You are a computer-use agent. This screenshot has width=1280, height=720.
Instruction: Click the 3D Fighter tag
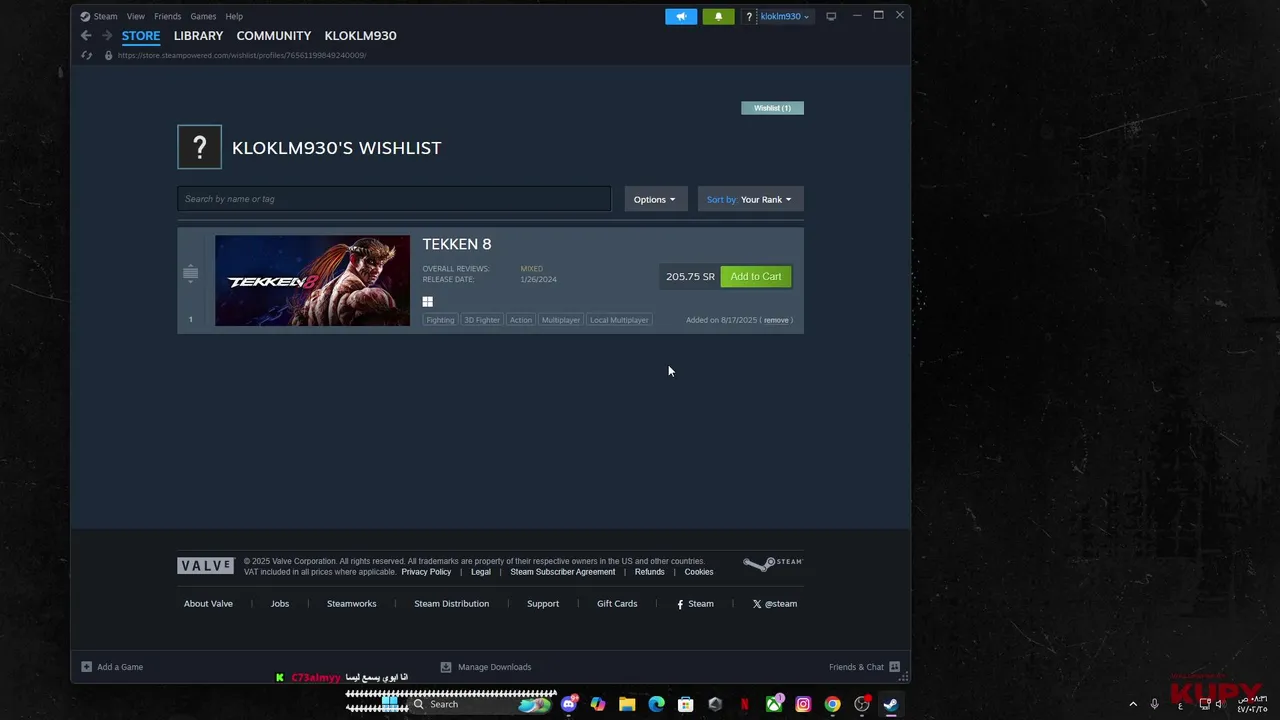pyautogui.click(x=482, y=320)
